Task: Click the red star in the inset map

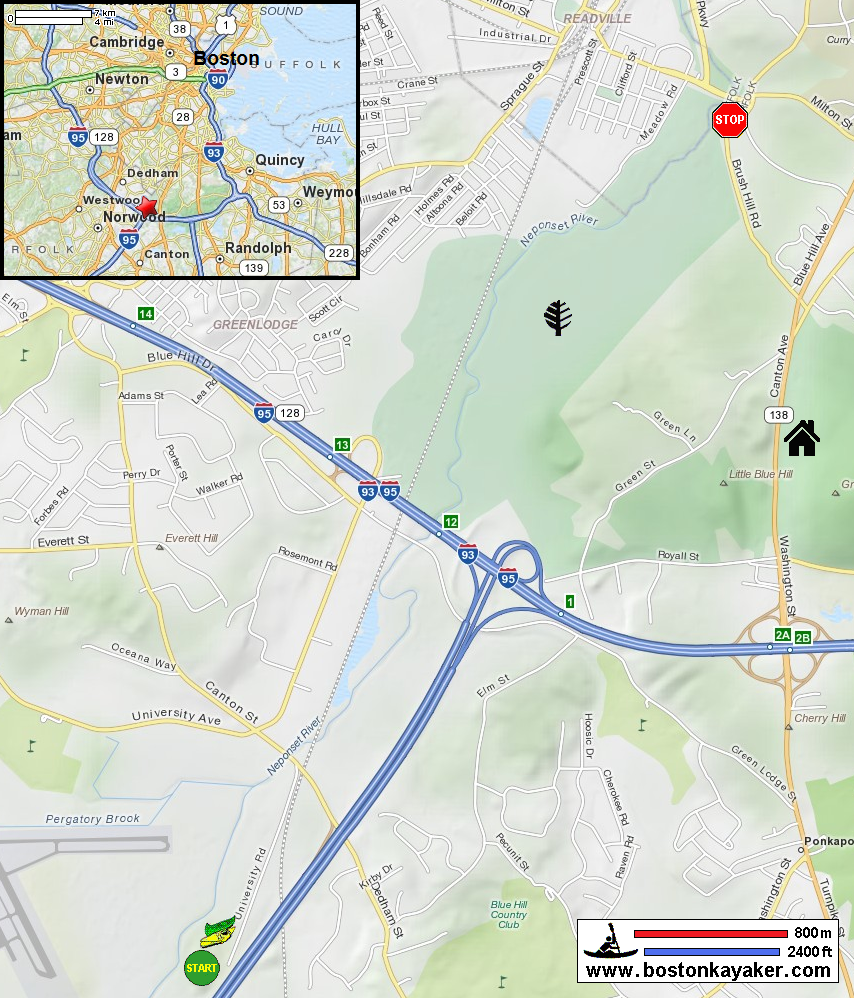Action: point(147,207)
